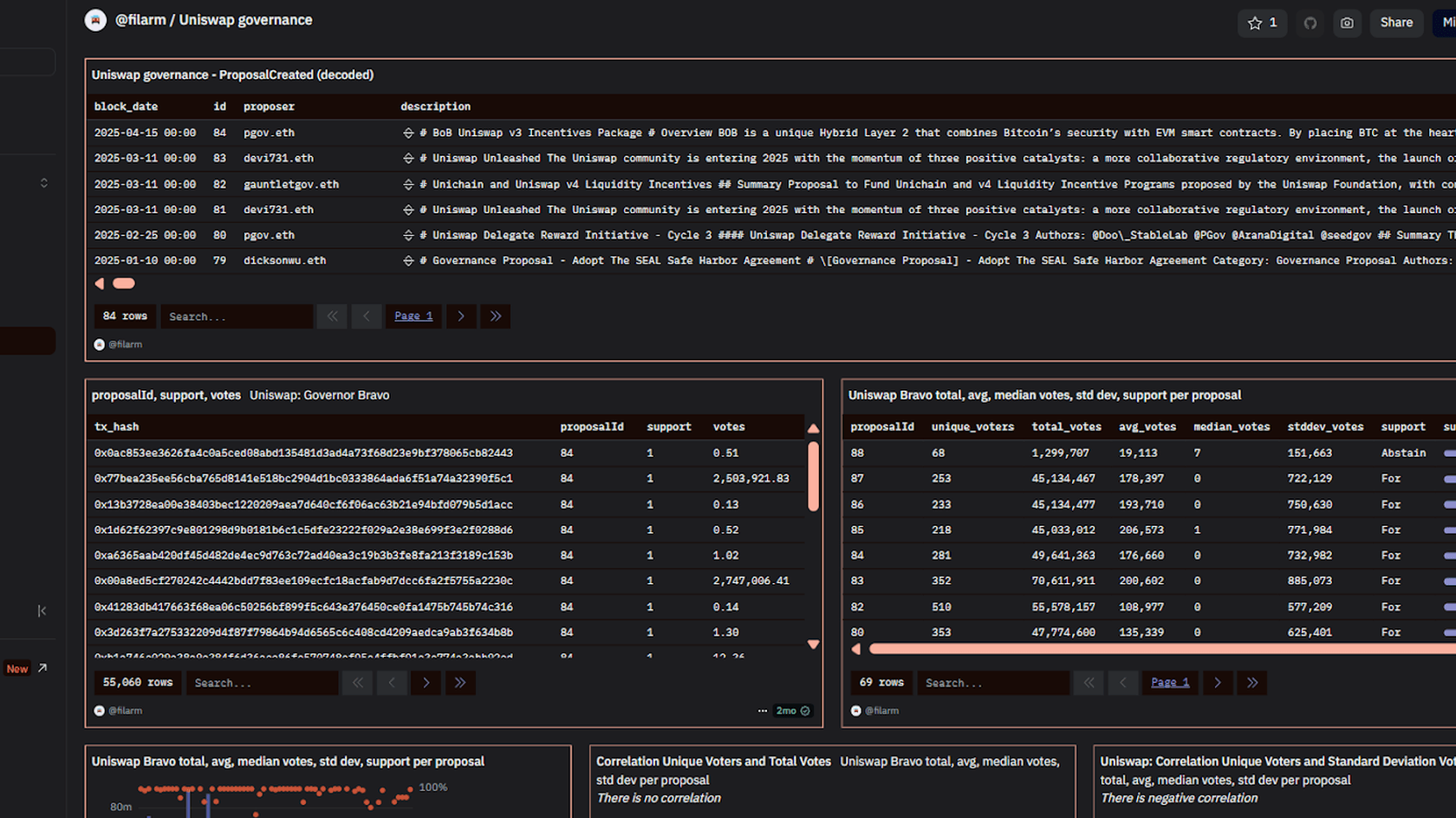This screenshot has width=1456, height=818.
Task: Collapse the left sidebar
Action: [42, 611]
